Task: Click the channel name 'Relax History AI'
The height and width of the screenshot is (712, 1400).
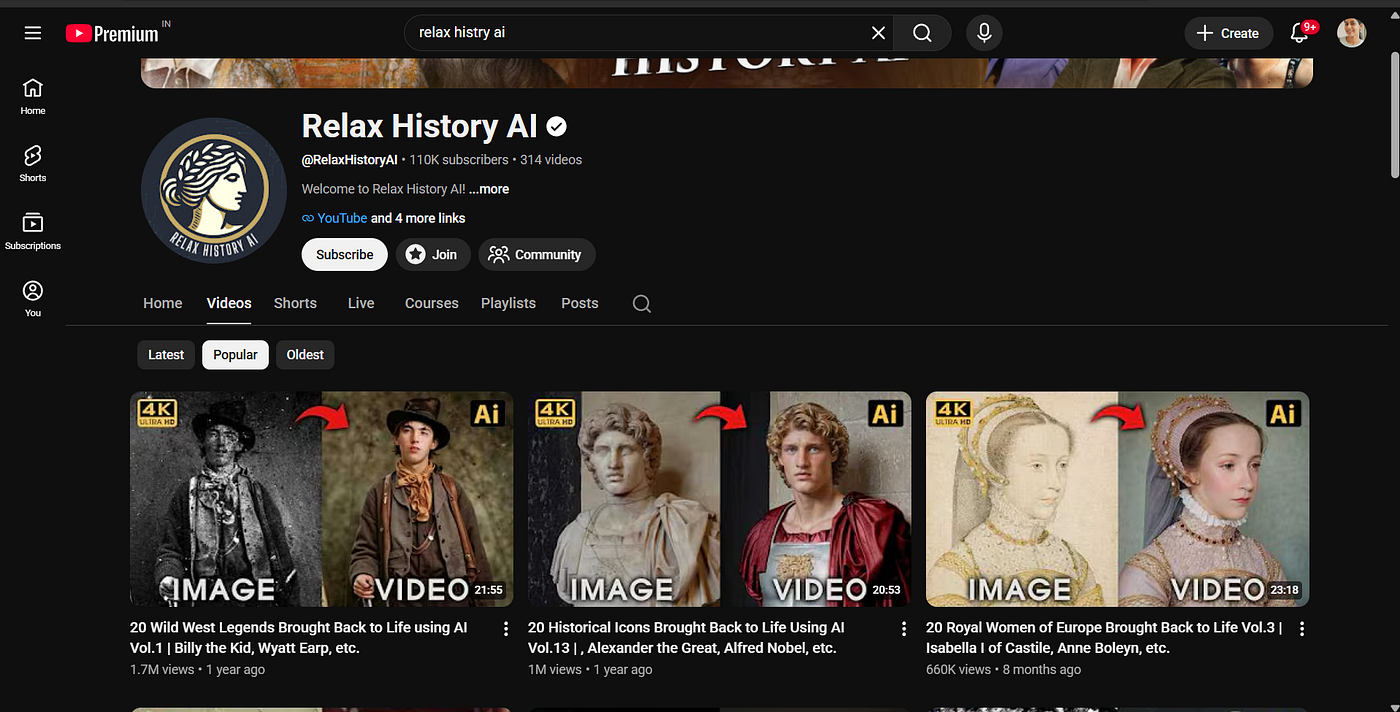Action: (420, 127)
